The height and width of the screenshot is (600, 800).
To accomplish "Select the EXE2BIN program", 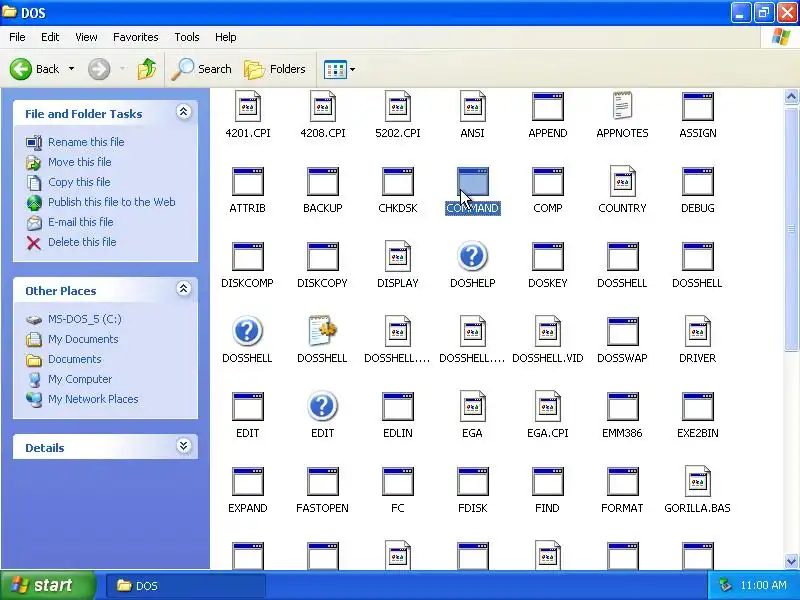I will (697, 407).
